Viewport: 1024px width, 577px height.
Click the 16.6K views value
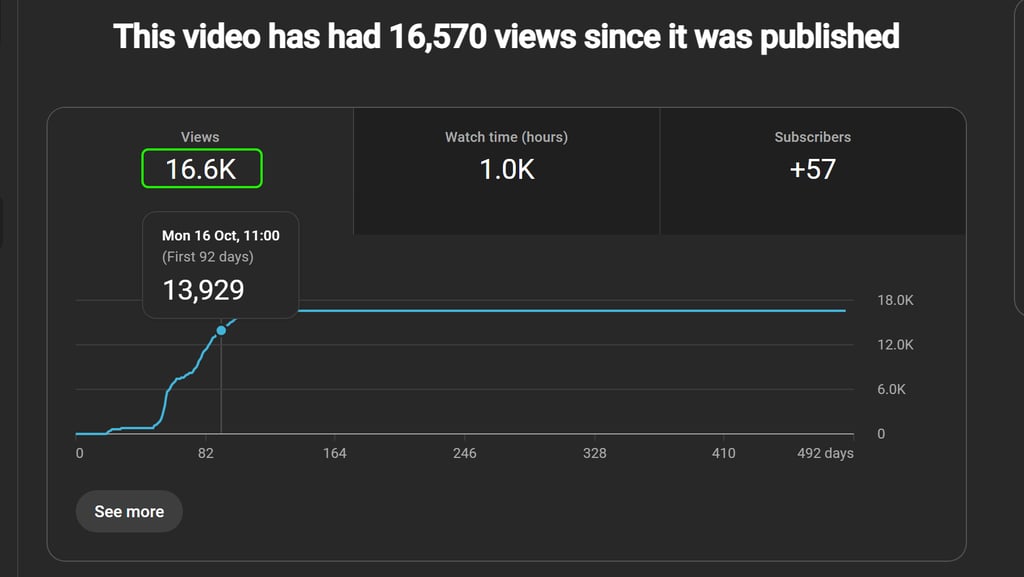point(201,169)
